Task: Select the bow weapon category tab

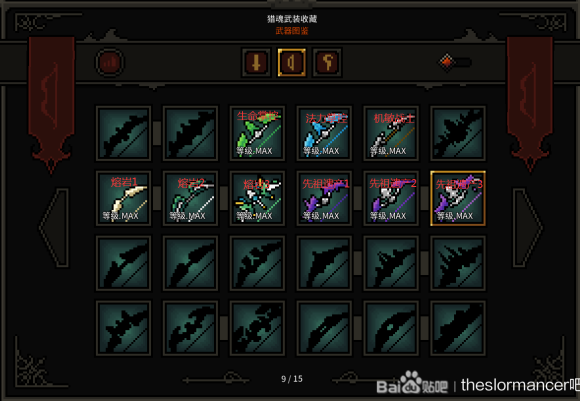Action: pyautogui.click(x=291, y=62)
